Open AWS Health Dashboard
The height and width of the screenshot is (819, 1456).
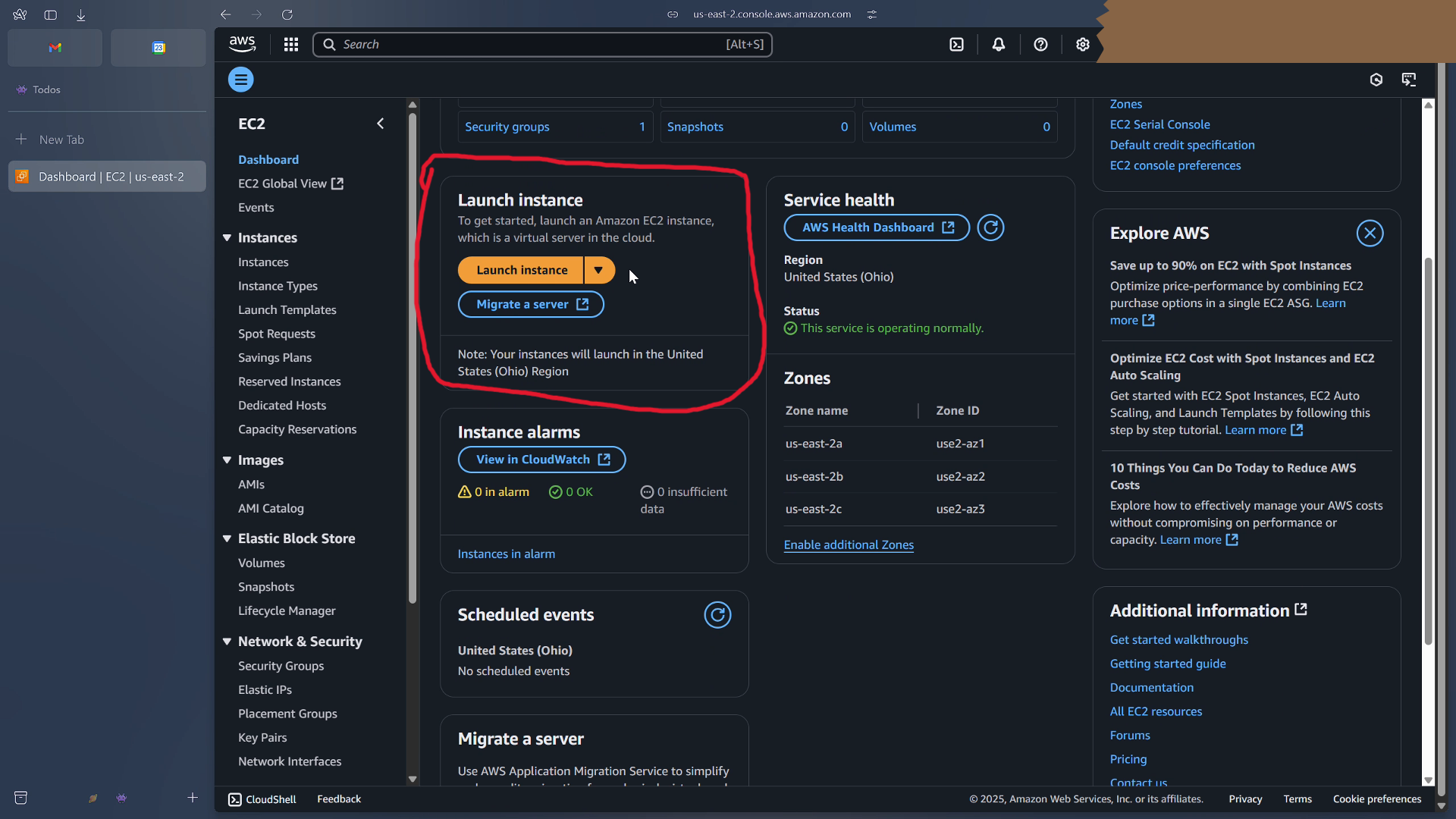(x=877, y=227)
